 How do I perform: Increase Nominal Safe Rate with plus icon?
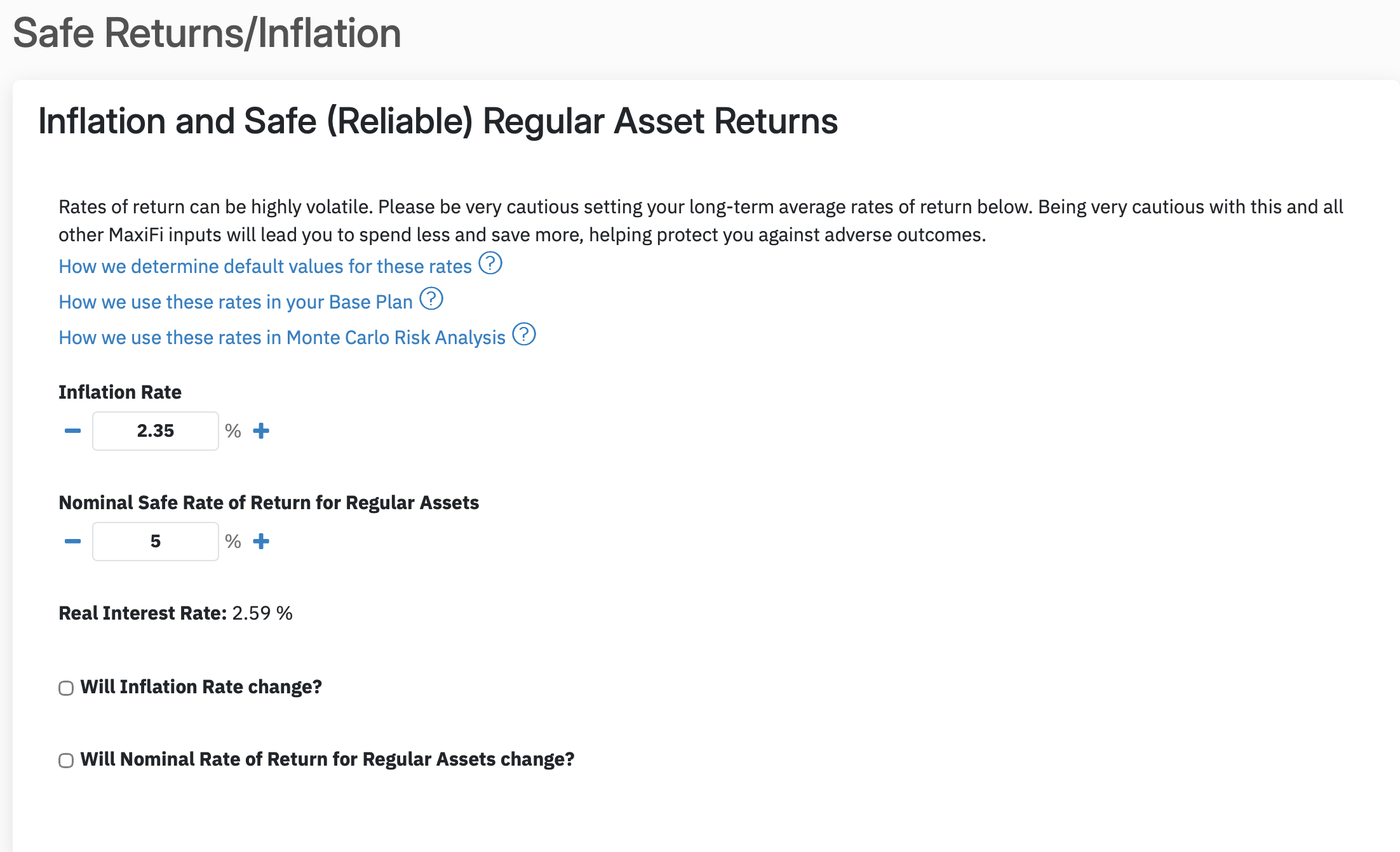261,542
